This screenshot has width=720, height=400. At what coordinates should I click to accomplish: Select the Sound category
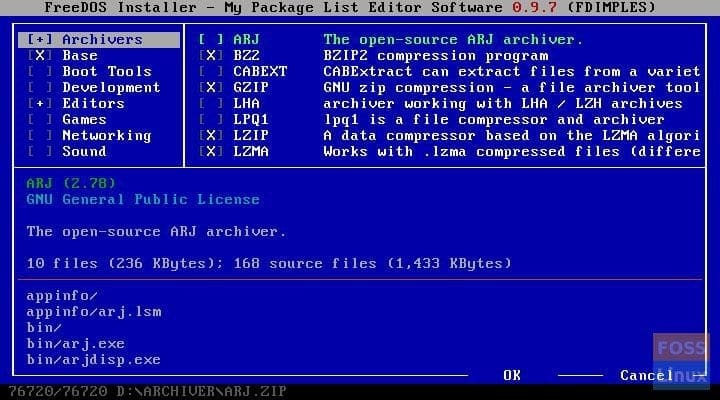click(x=84, y=152)
